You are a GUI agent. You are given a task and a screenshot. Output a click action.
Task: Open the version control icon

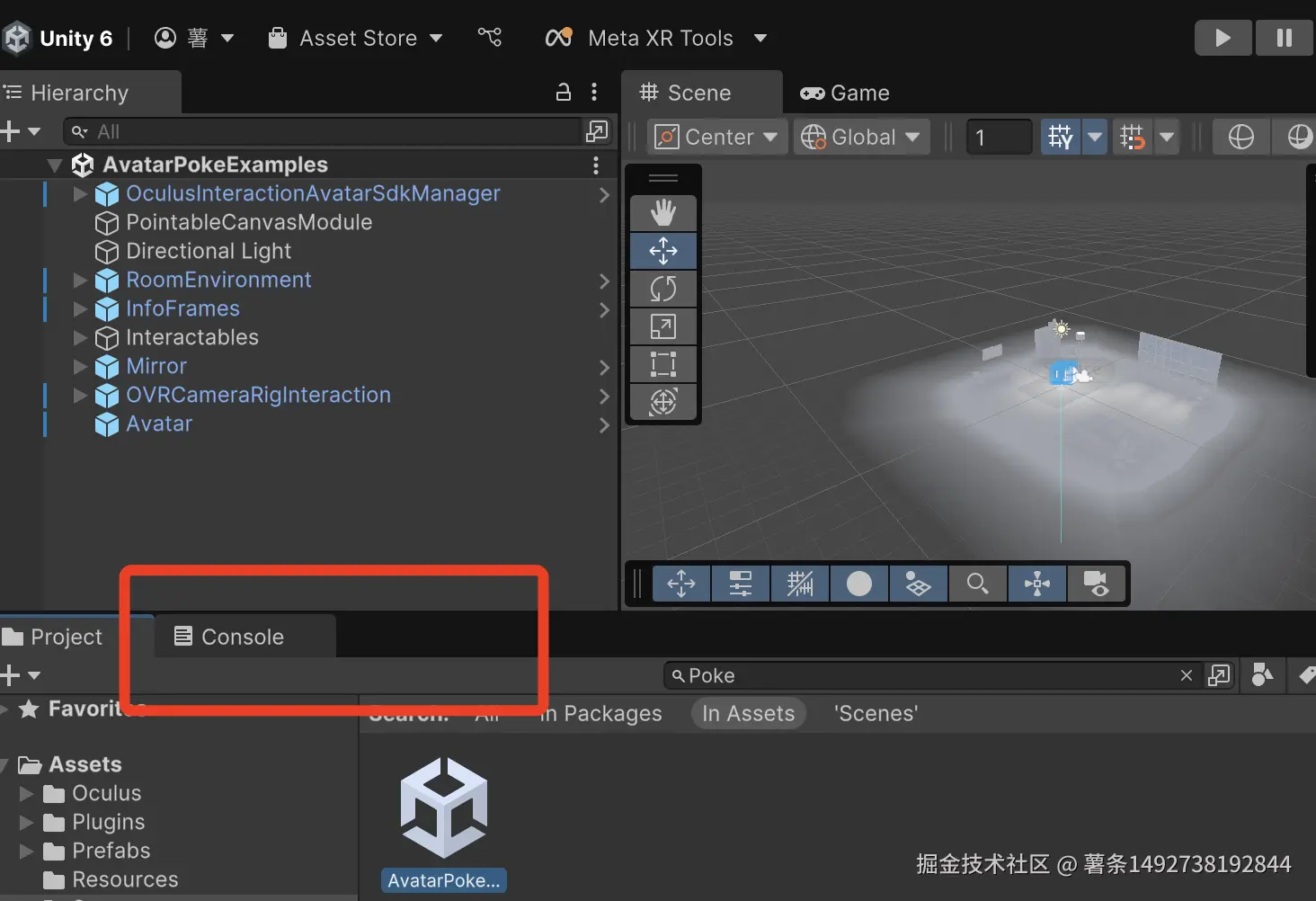click(x=490, y=37)
